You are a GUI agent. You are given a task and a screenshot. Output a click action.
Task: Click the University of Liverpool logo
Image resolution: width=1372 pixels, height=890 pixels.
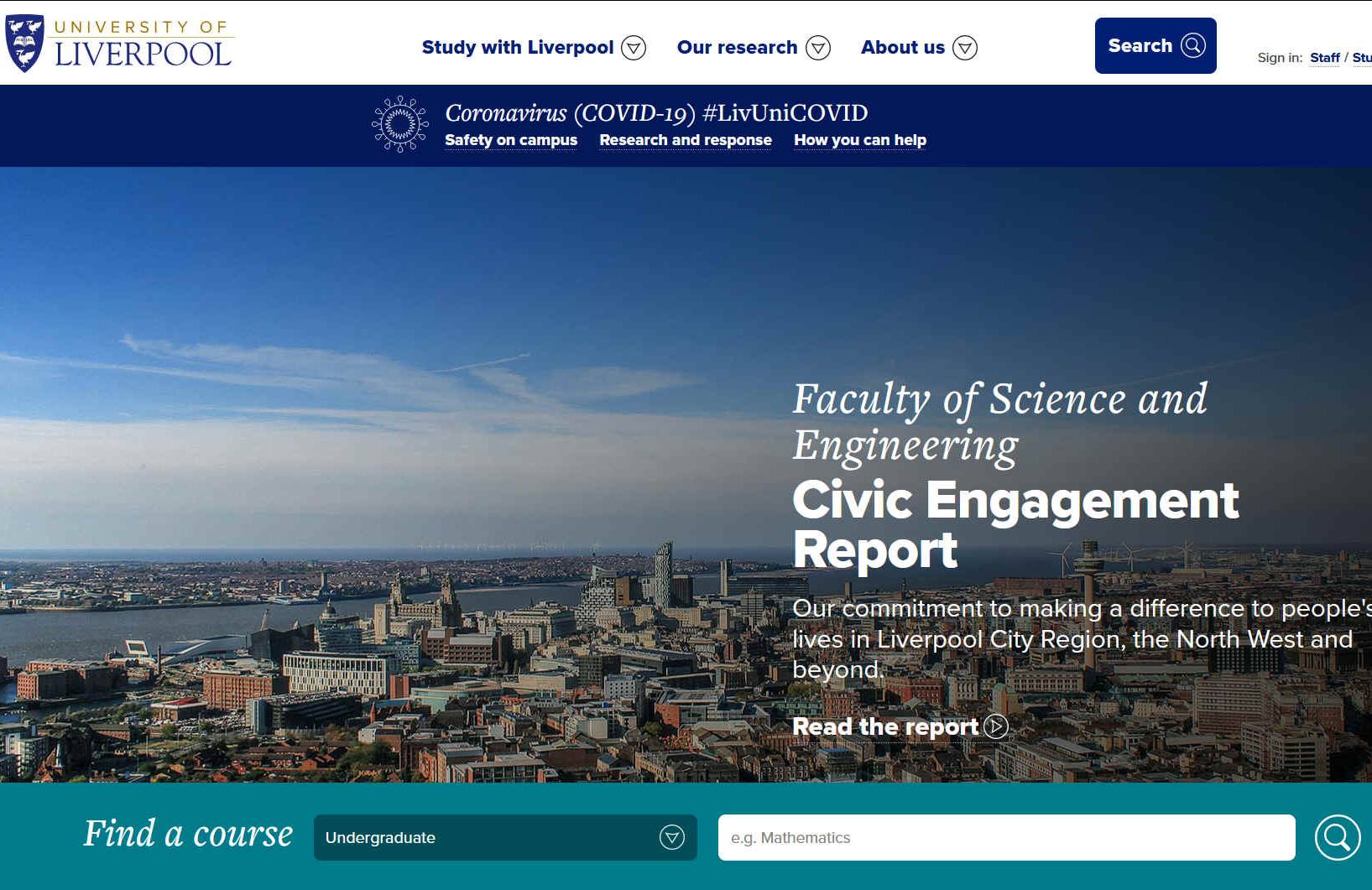(x=119, y=43)
